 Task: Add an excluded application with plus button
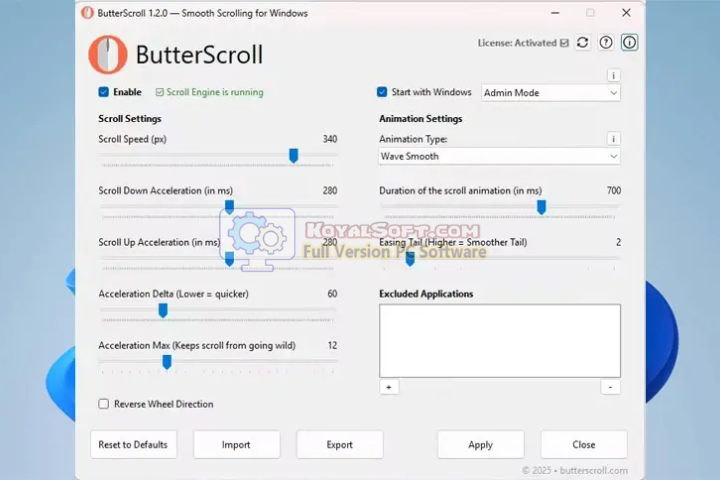pos(389,387)
